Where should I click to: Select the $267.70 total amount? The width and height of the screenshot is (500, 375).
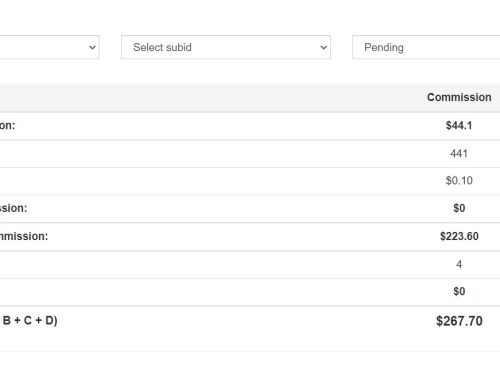click(x=459, y=321)
